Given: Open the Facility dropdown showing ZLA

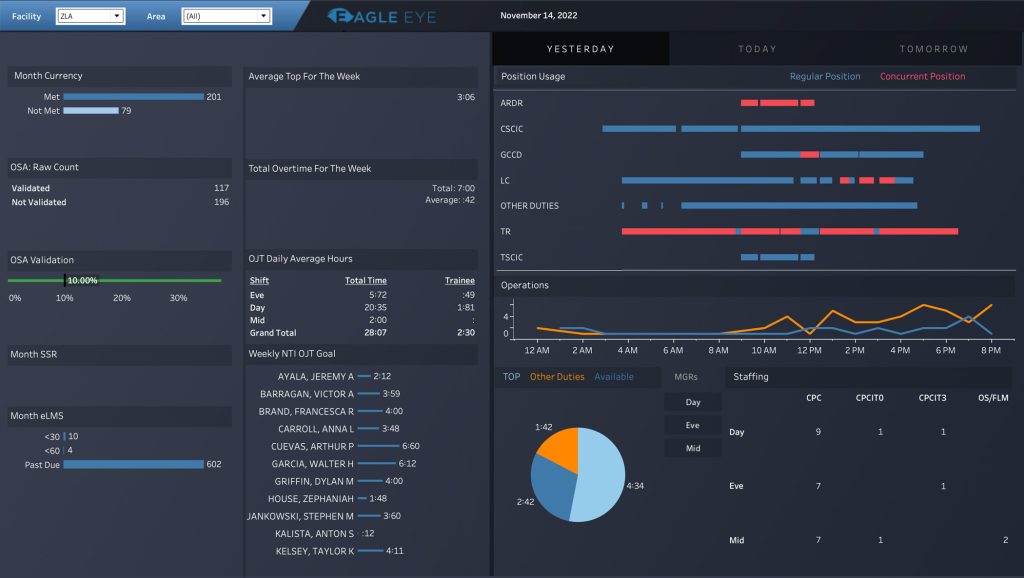Looking at the screenshot, I should 89,16.
